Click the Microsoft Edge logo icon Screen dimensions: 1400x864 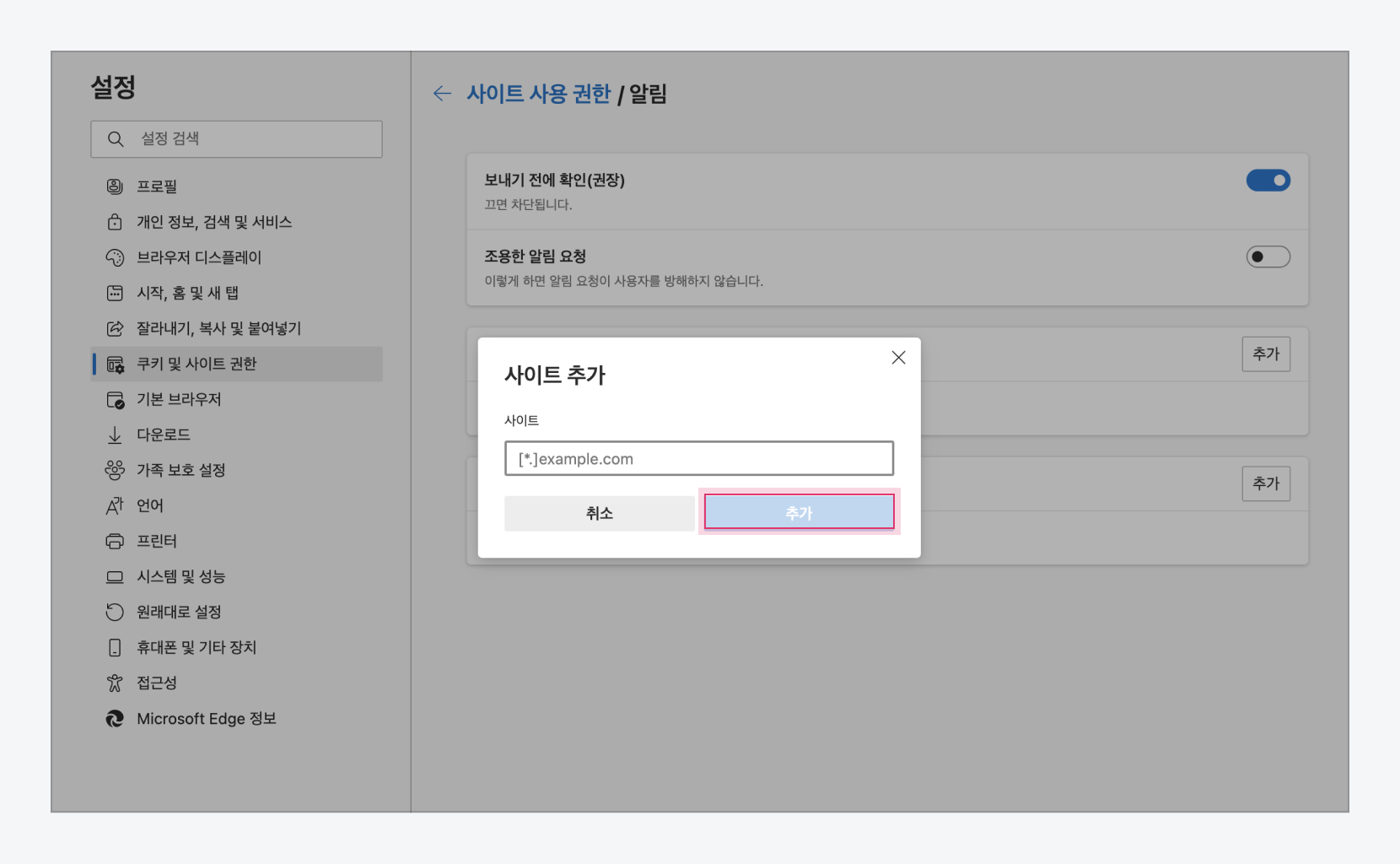pos(115,719)
